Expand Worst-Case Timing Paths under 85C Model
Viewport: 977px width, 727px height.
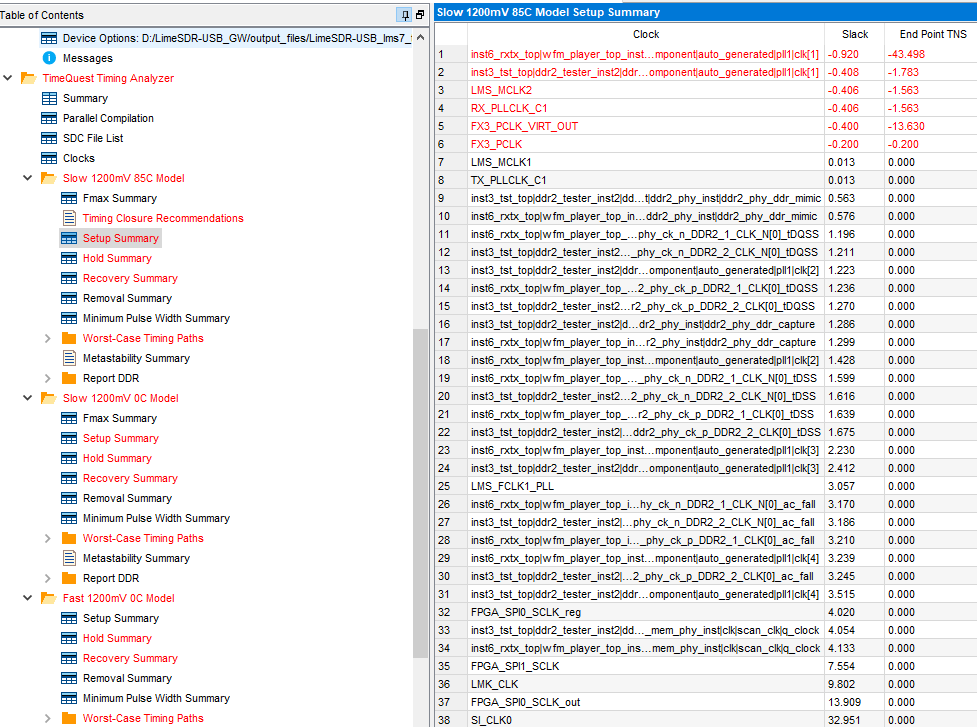tap(48, 338)
